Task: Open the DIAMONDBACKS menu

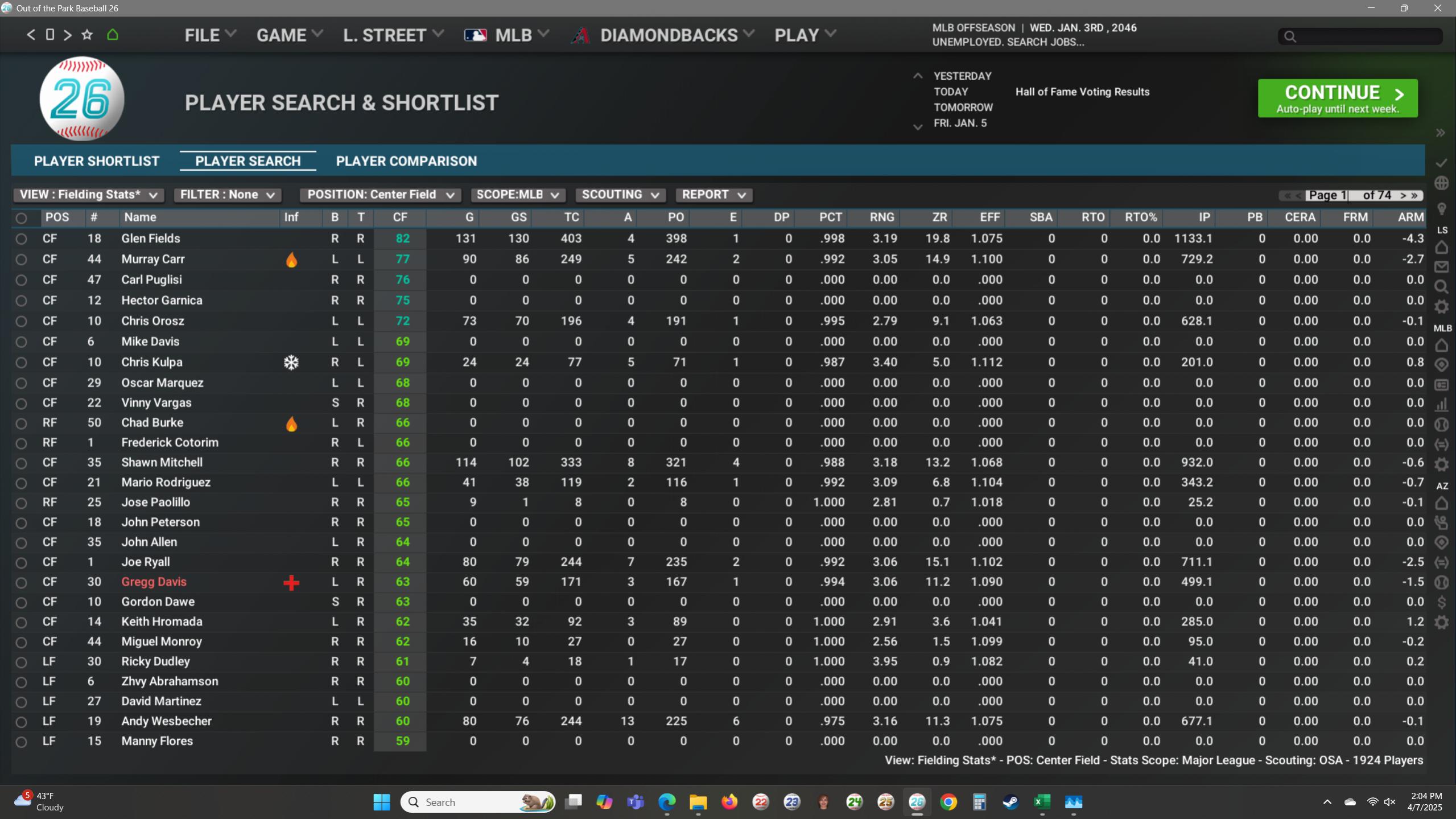Action: click(x=669, y=35)
